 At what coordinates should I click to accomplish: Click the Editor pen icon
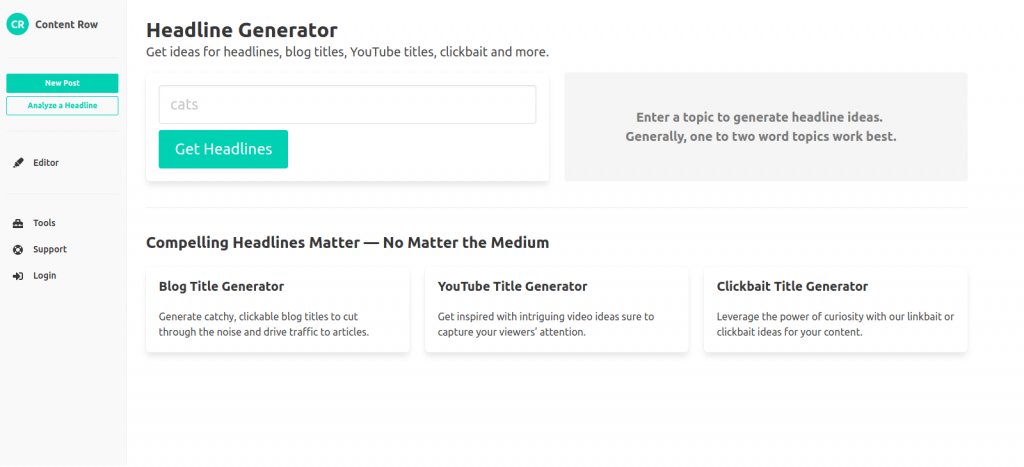click(x=18, y=163)
